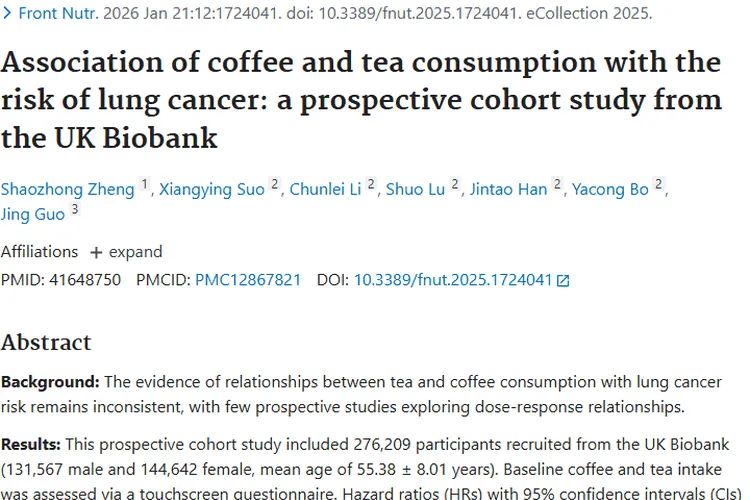Click the external link icon beside the DOI
The image size is (750, 500).
coord(563,281)
